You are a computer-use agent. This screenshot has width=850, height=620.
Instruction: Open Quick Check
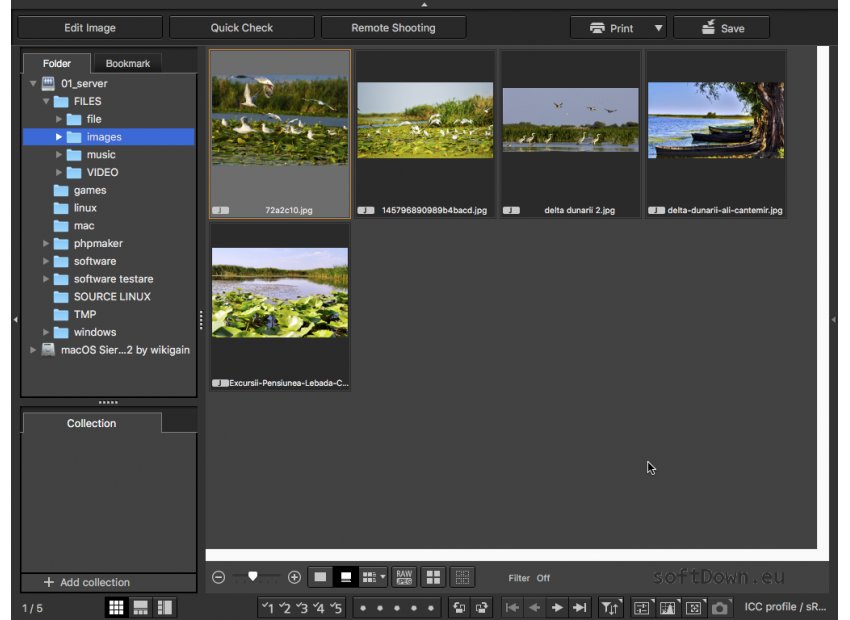[242, 28]
